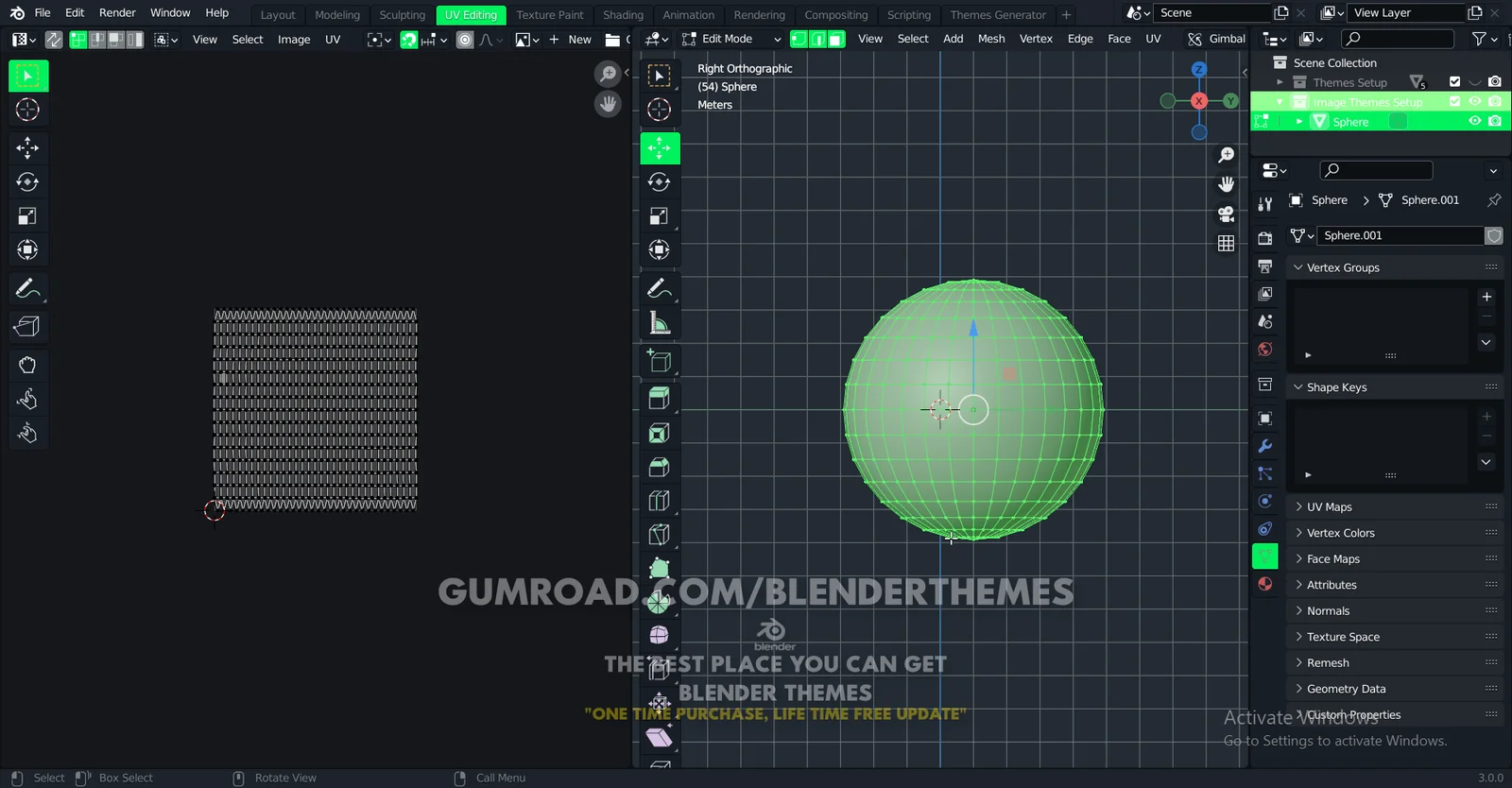This screenshot has width=1512, height=788.
Task: Open the Edit Mode dropdown
Action: (732, 39)
